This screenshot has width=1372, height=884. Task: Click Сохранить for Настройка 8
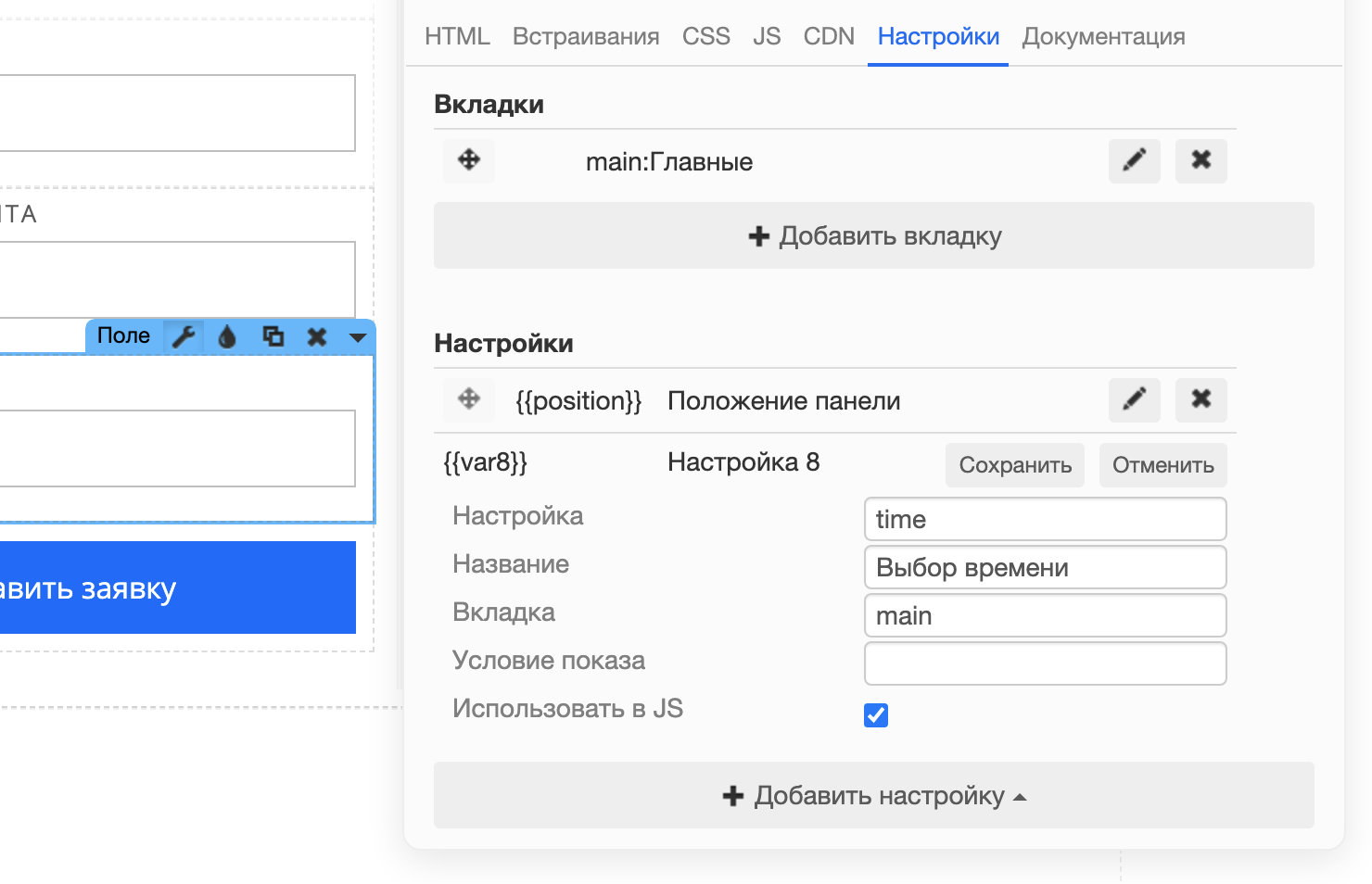click(x=1015, y=464)
